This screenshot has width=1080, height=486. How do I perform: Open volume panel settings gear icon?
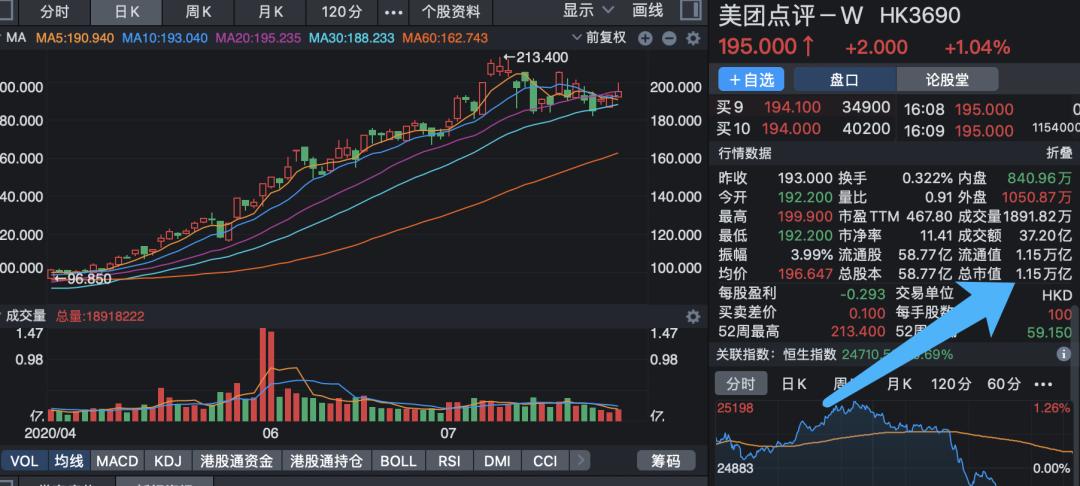(693, 317)
